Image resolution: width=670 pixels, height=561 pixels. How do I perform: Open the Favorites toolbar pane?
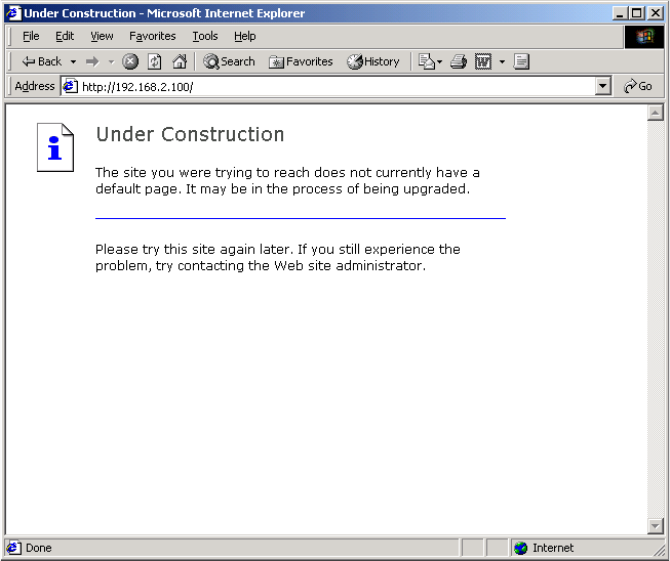301,62
